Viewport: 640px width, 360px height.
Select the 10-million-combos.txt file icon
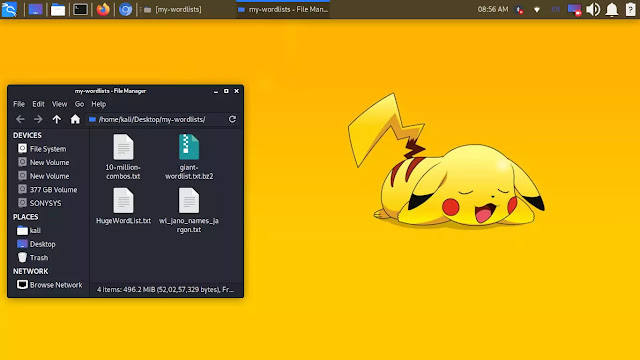click(123, 147)
